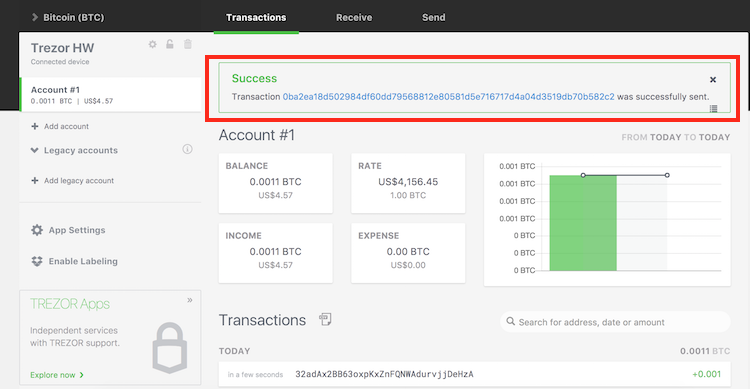Open the sent transaction hash link
The image size is (750, 389).
(x=448, y=97)
